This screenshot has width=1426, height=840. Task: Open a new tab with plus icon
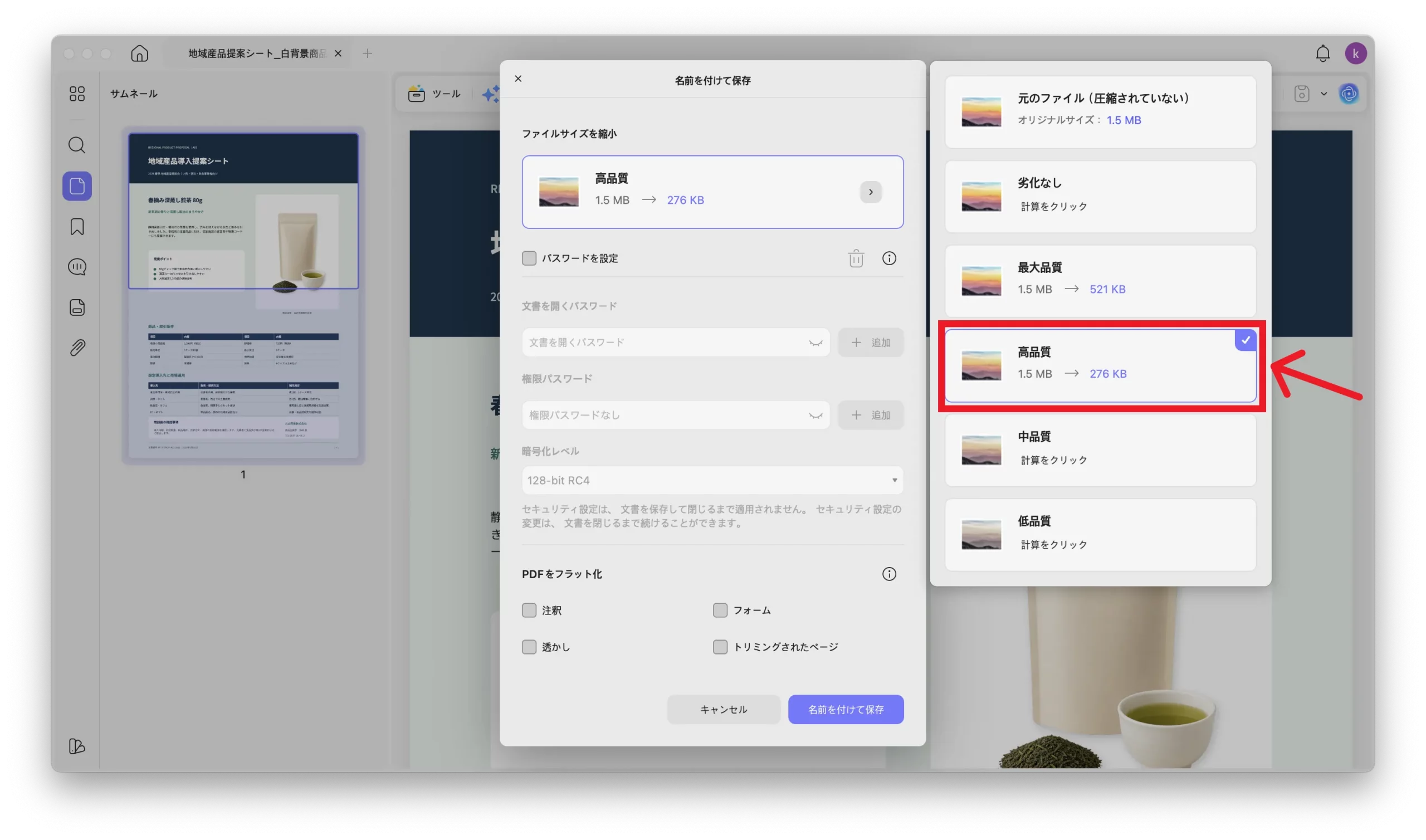coord(367,53)
